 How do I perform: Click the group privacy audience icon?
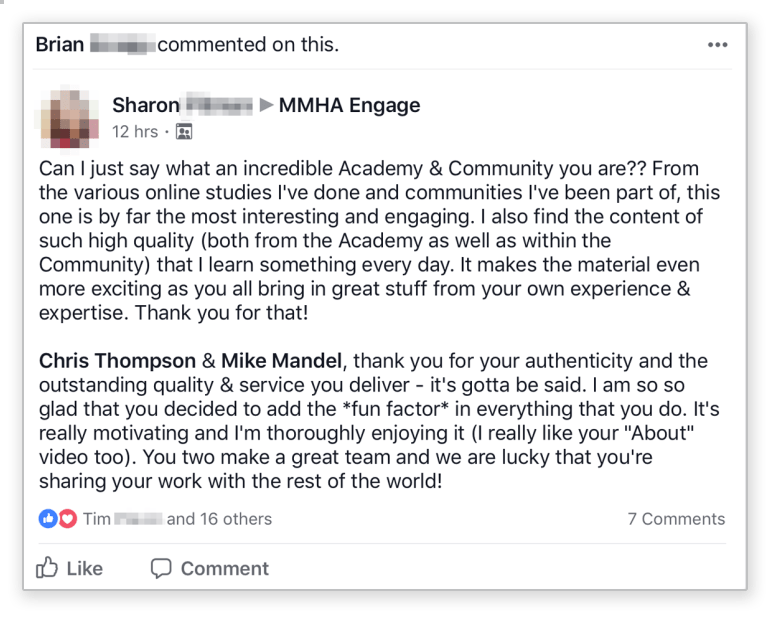click(184, 132)
